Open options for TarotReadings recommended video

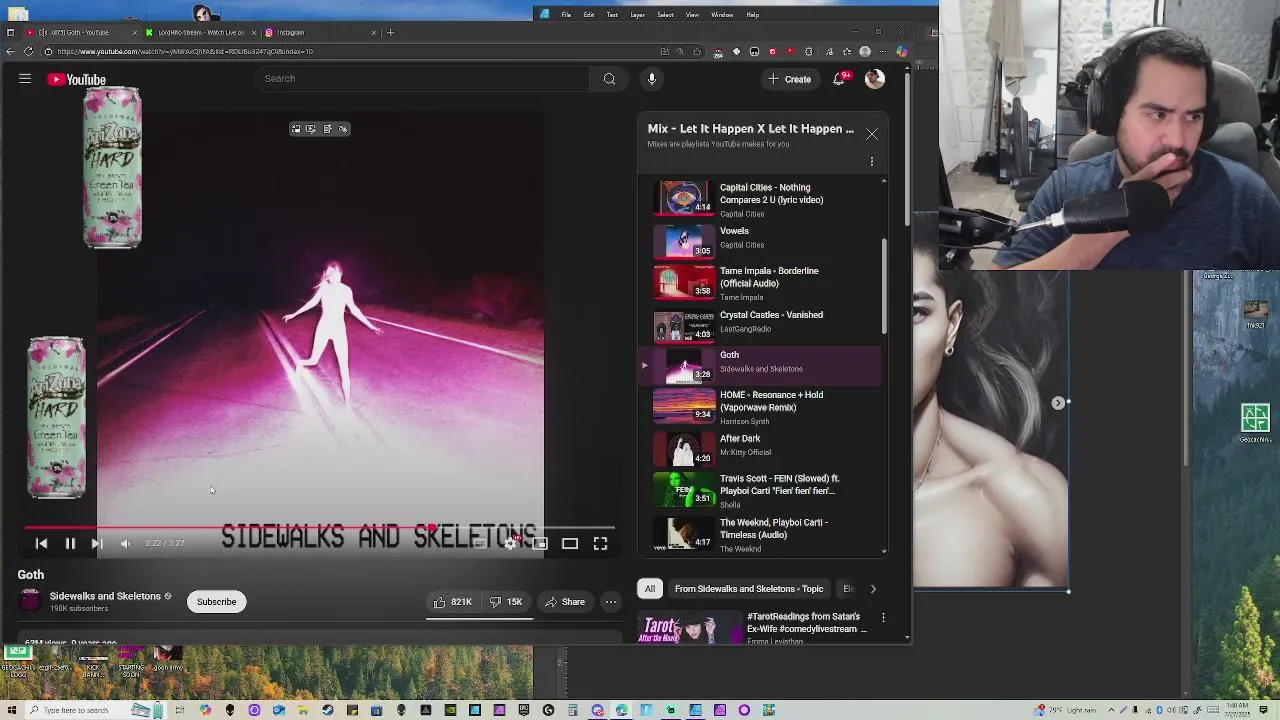[x=883, y=618]
